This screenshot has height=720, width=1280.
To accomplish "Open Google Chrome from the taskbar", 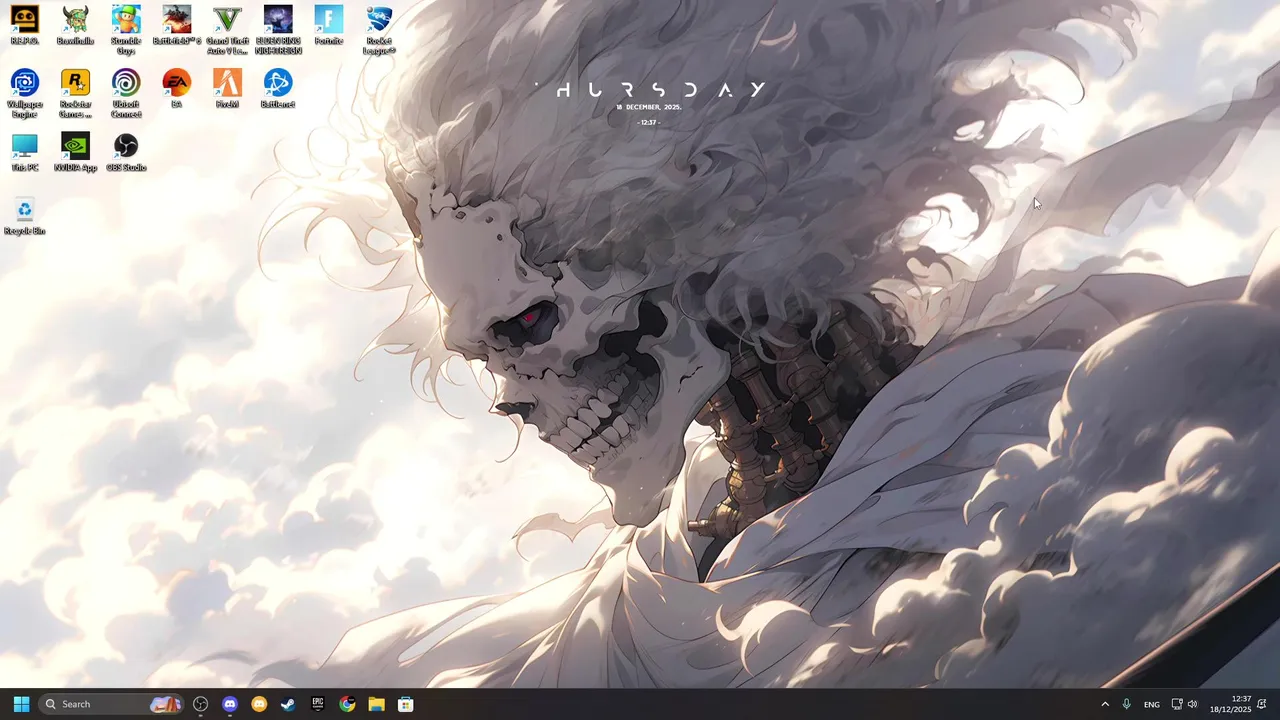I will [x=347, y=704].
